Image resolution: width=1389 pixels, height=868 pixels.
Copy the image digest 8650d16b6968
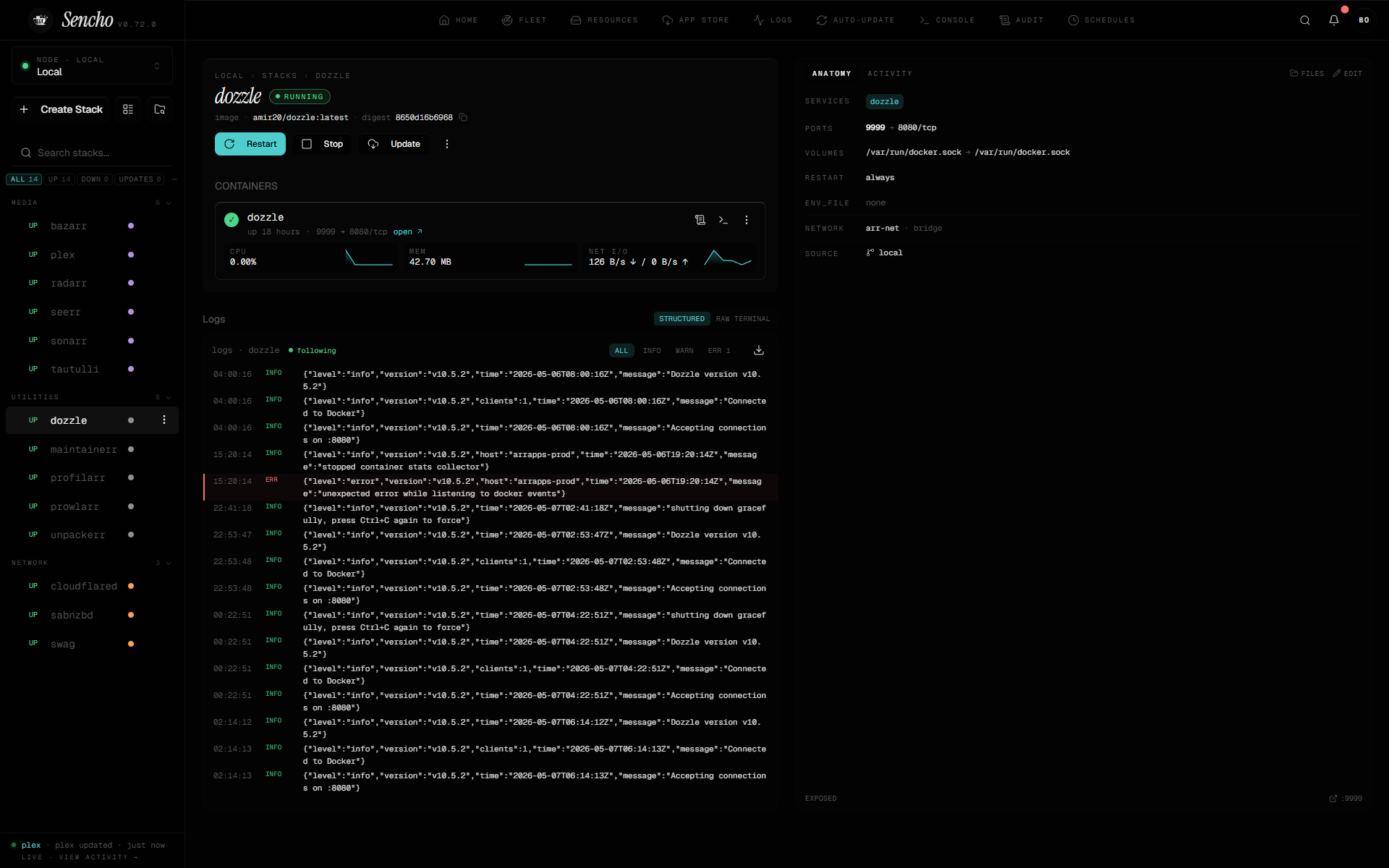tap(463, 117)
